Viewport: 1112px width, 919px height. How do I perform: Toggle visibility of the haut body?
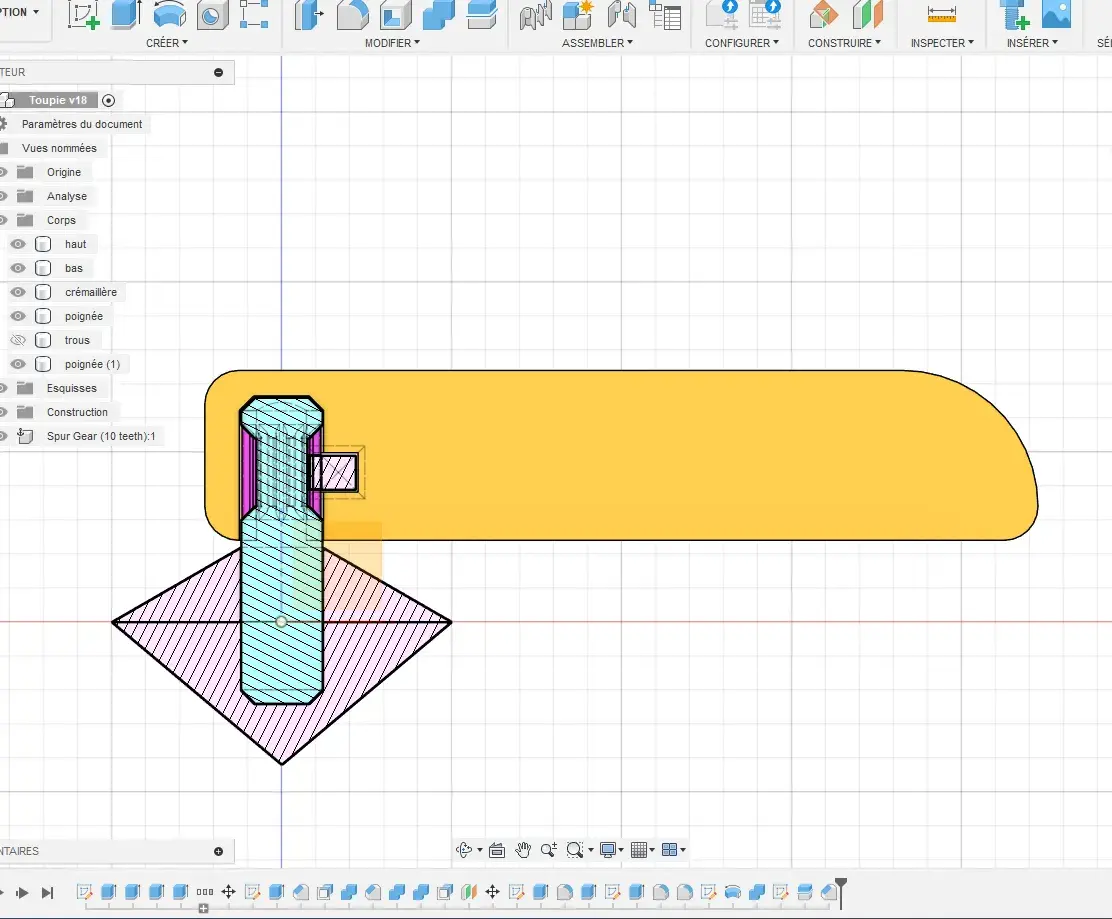18,244
